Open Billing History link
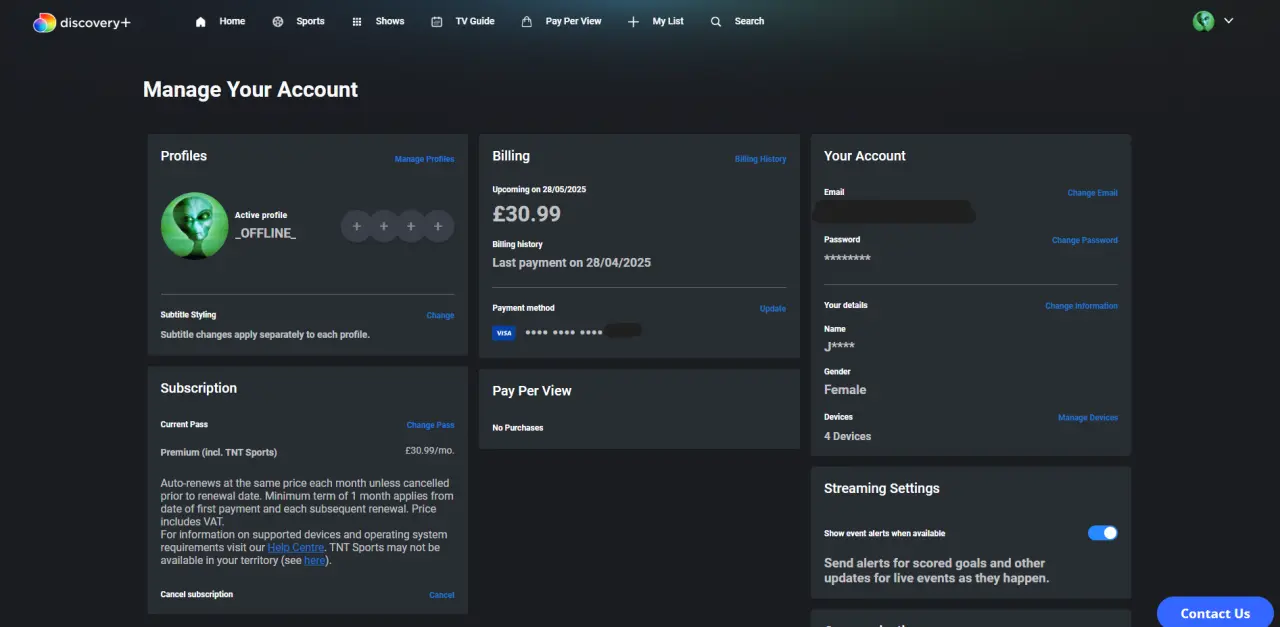This screenshot has width=1280, height=627. [760, 159]
